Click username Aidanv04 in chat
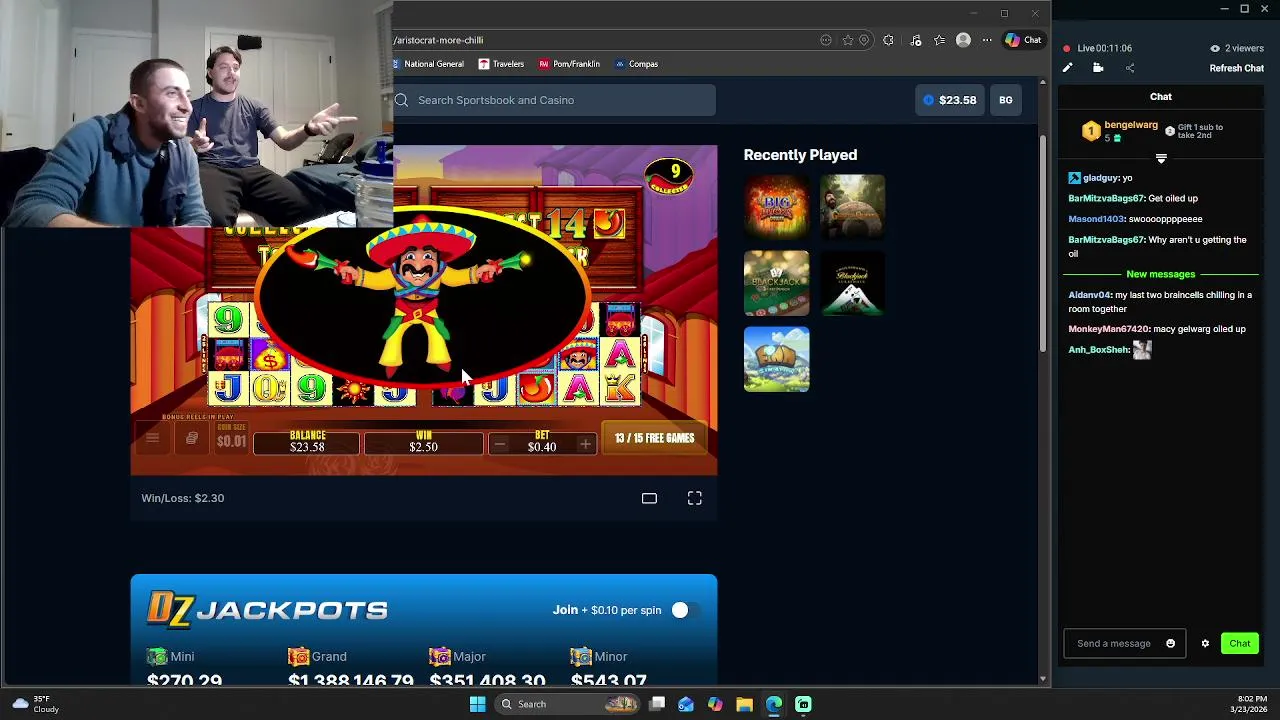The width and height of the screenshot is (1280, 720). coord(1090,295)
